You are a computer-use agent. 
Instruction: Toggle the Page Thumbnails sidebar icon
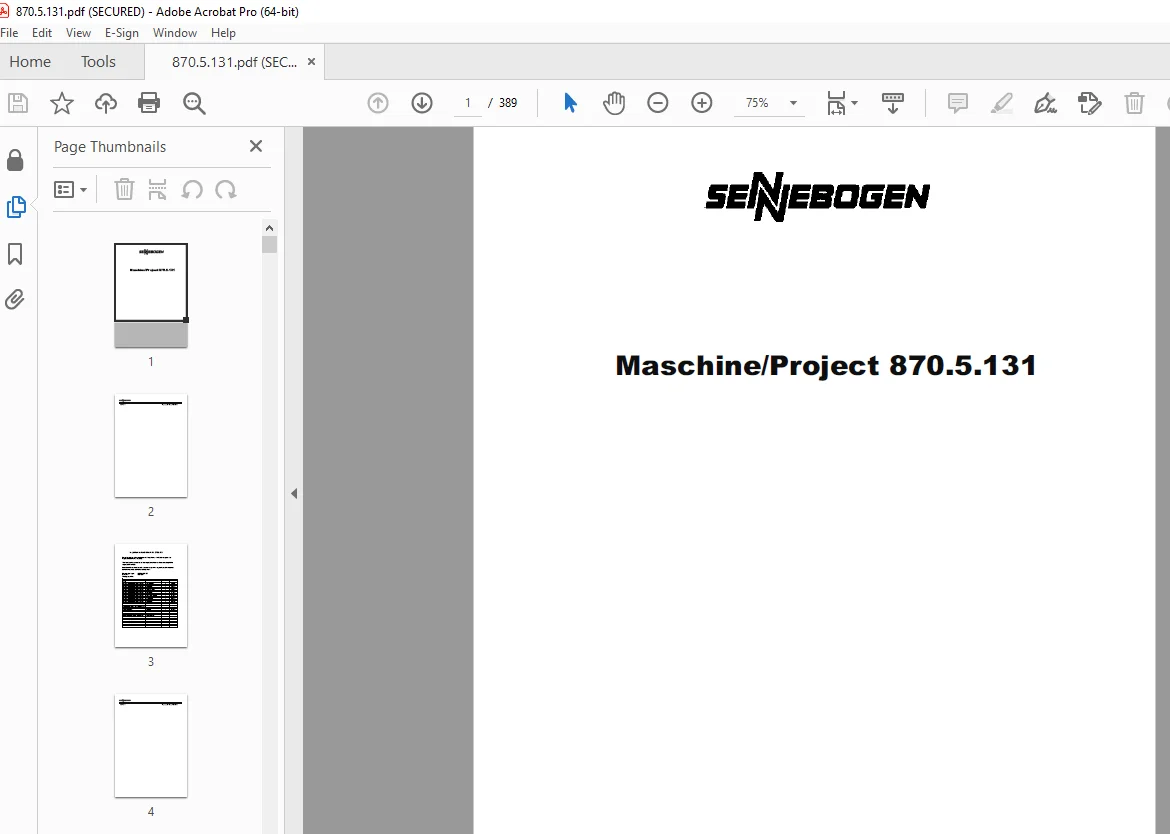(x=16, y=207)
